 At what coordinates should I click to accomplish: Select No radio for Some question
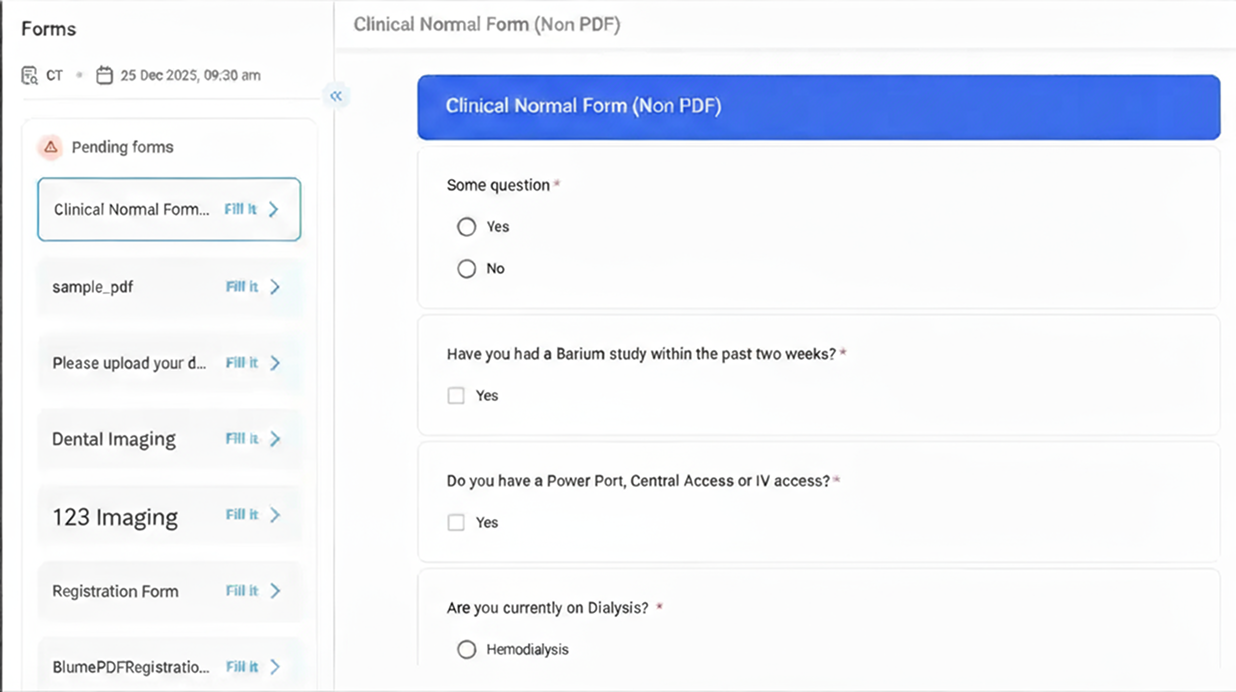[466, 269]
